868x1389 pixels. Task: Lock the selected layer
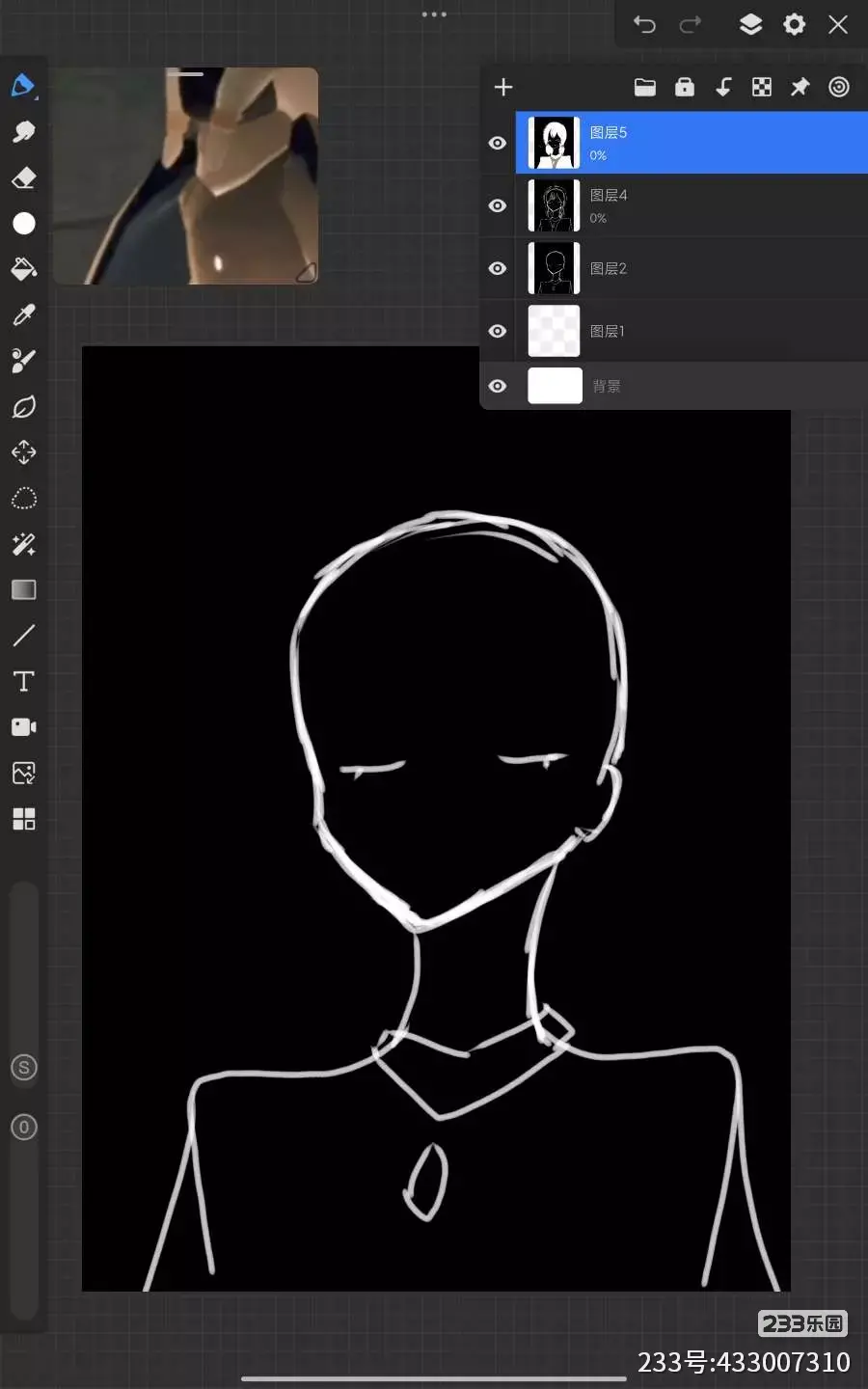pos(685,88)
